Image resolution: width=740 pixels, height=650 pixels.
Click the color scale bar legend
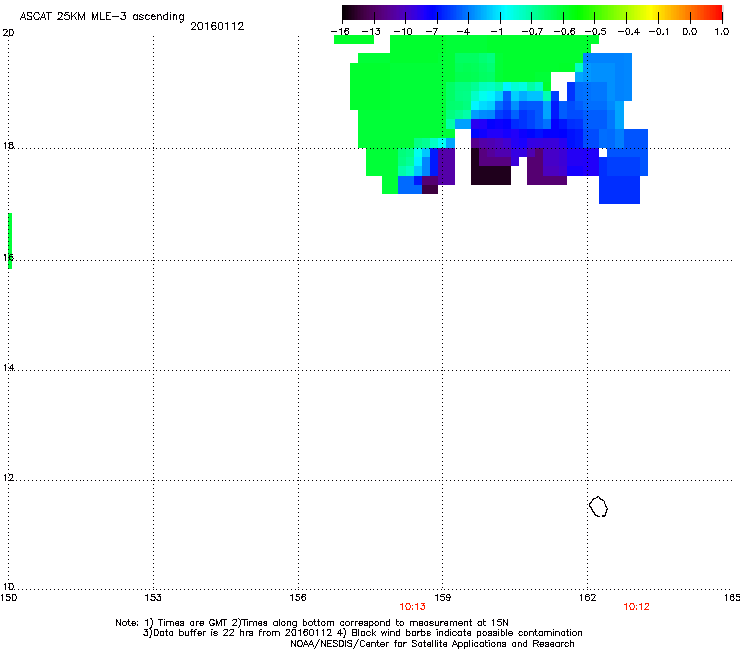click(x=532, y=13)
